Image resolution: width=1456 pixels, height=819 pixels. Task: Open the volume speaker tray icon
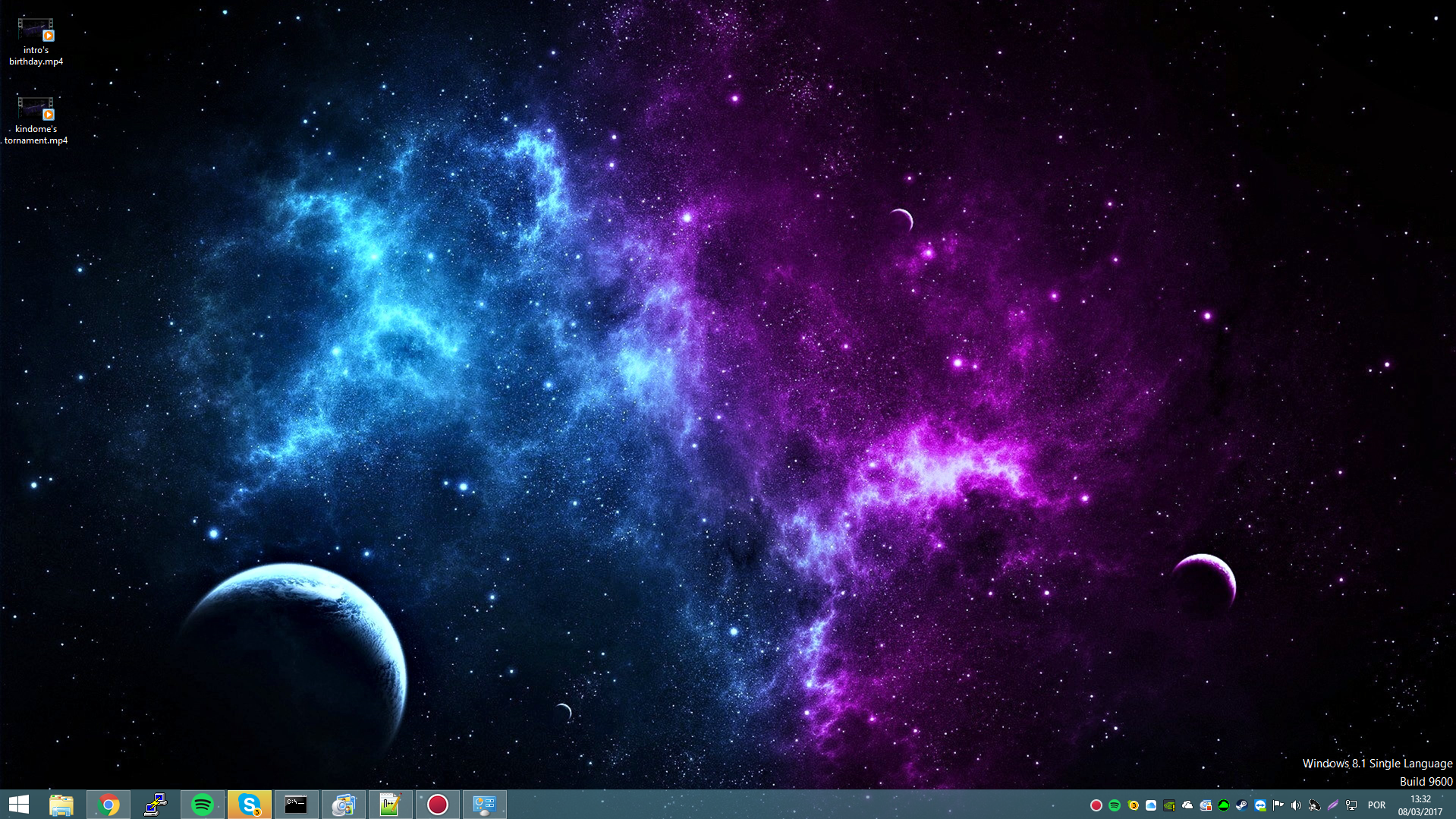pyautogui.click(x=1297, y=805)
